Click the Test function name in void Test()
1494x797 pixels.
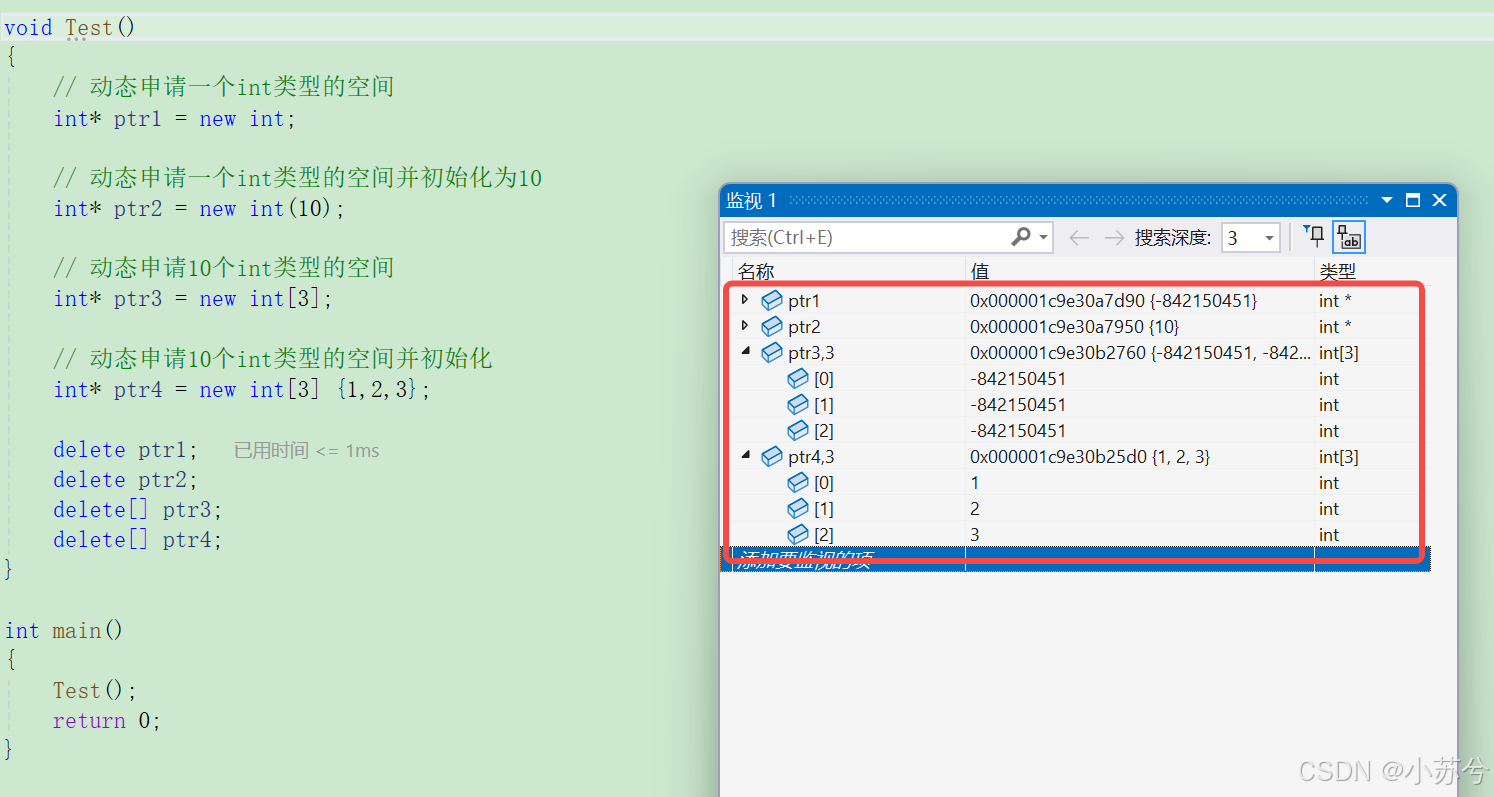(x=89, y=27)
